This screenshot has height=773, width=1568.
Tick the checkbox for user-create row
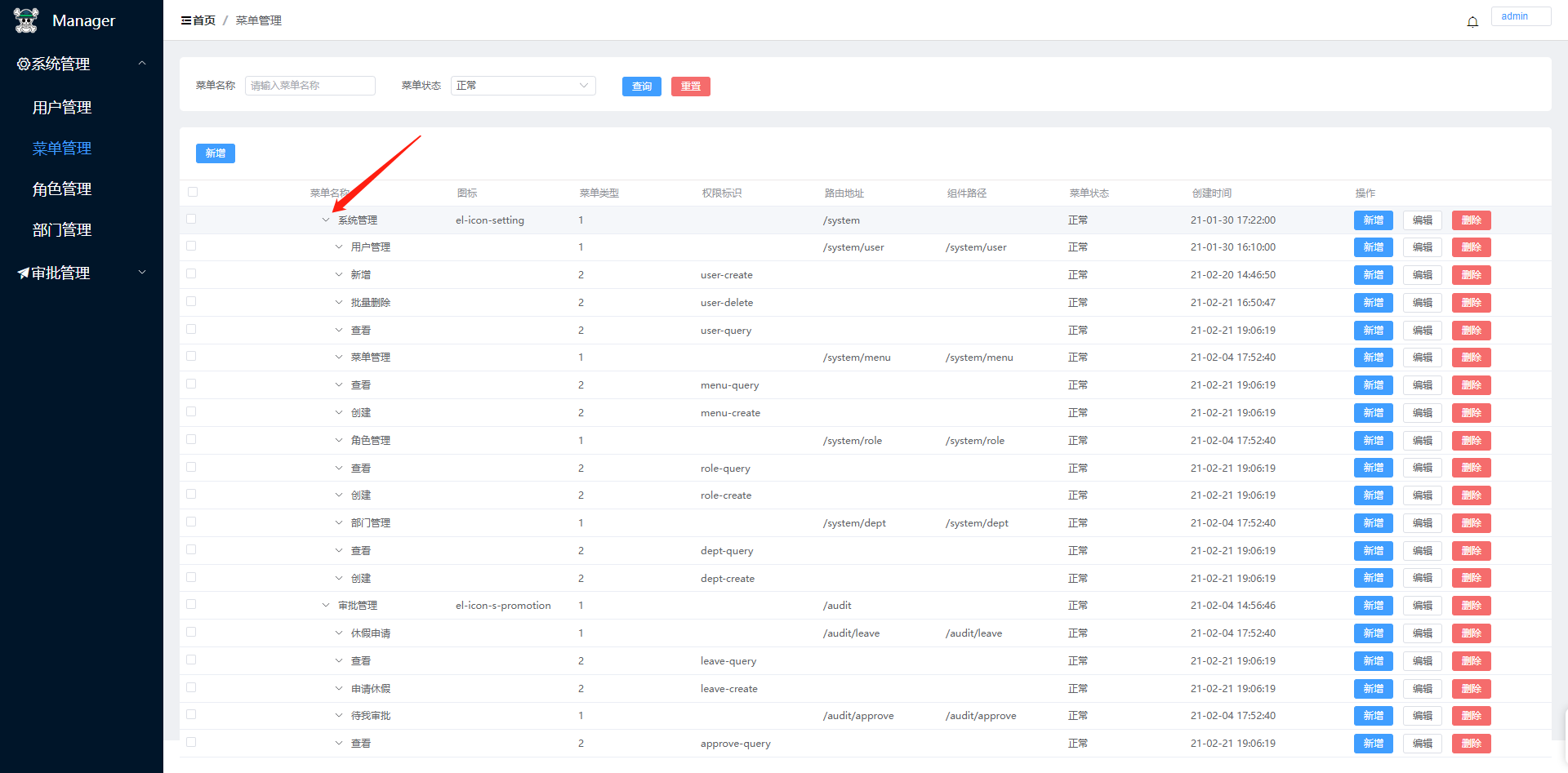click(191, 273)
